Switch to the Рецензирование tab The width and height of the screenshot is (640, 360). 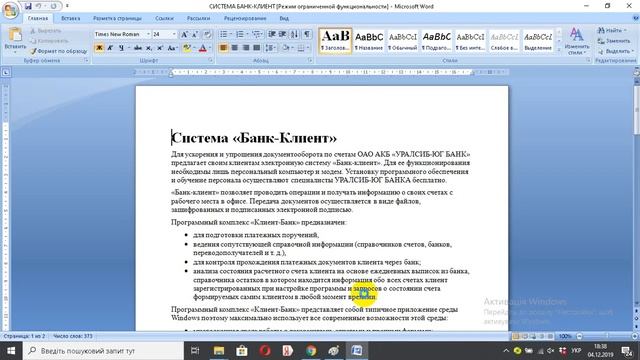245,18
